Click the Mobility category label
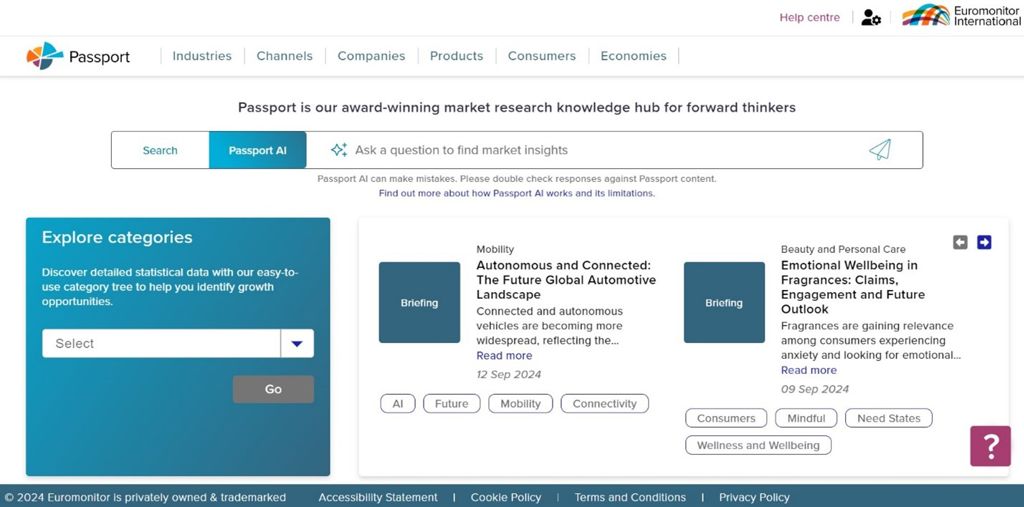This screenshot has height=507, width=1024. click(495, 249)
